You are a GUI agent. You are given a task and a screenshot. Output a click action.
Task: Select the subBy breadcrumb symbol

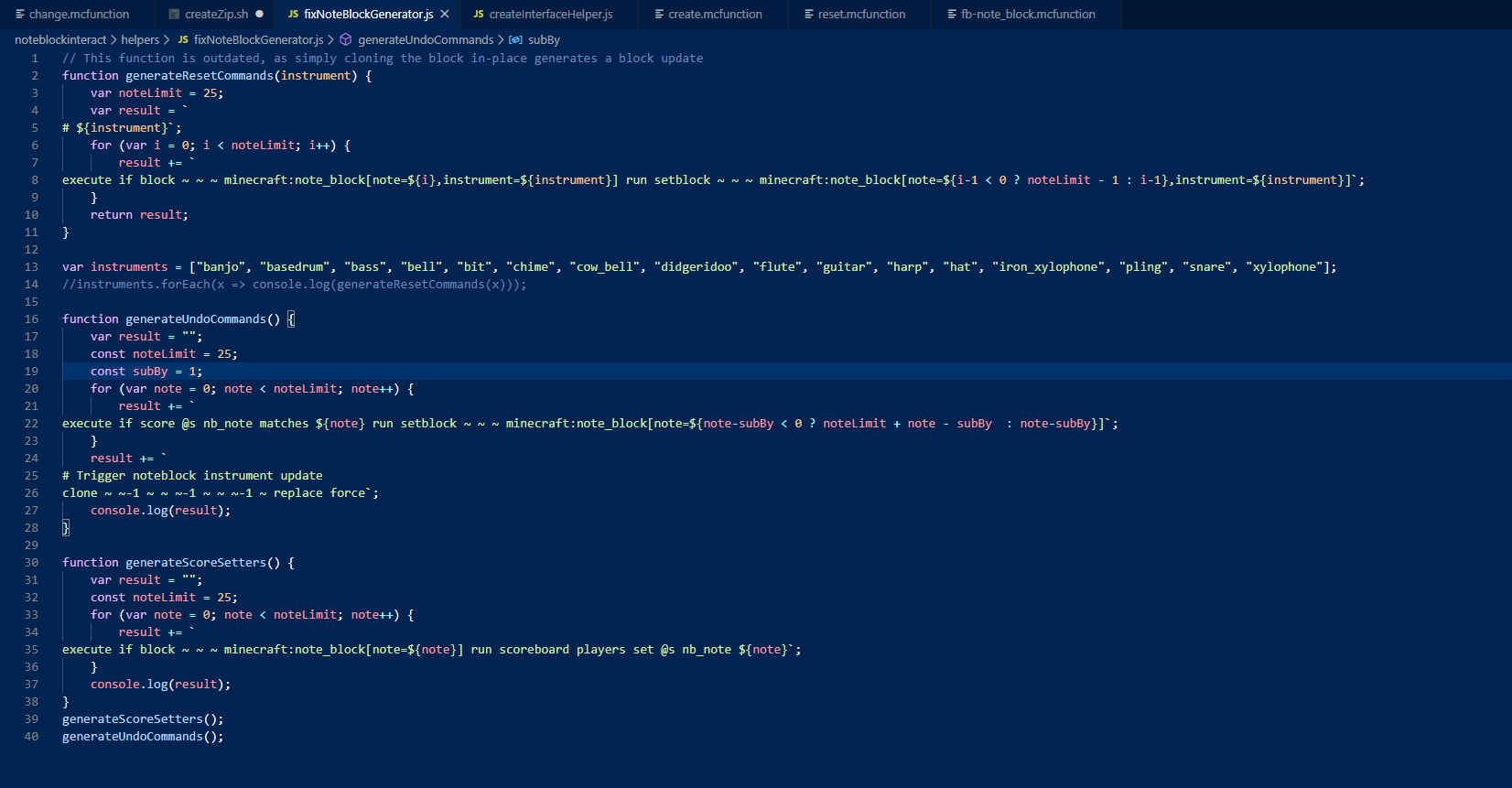pyautogui.click(x=544, y=40)
